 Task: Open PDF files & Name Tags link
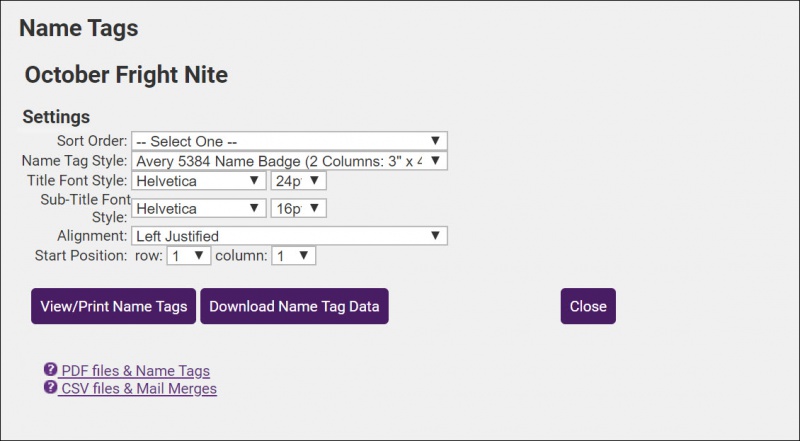tap(135, 371)
